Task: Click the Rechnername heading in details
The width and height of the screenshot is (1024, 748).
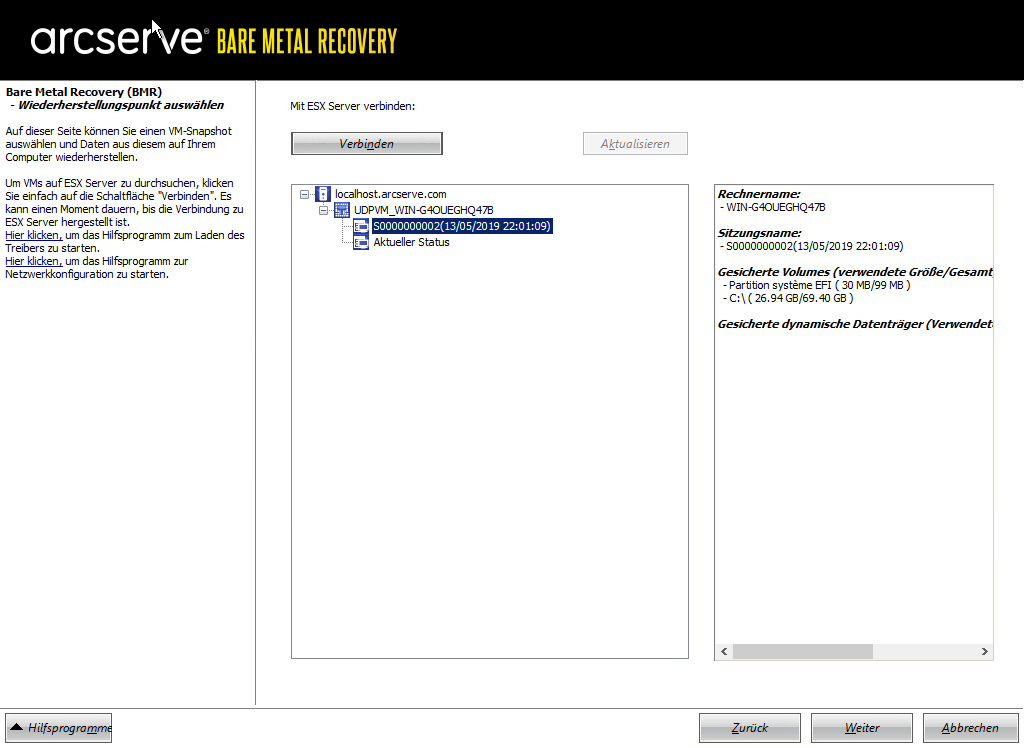Action: pos(759,194)
